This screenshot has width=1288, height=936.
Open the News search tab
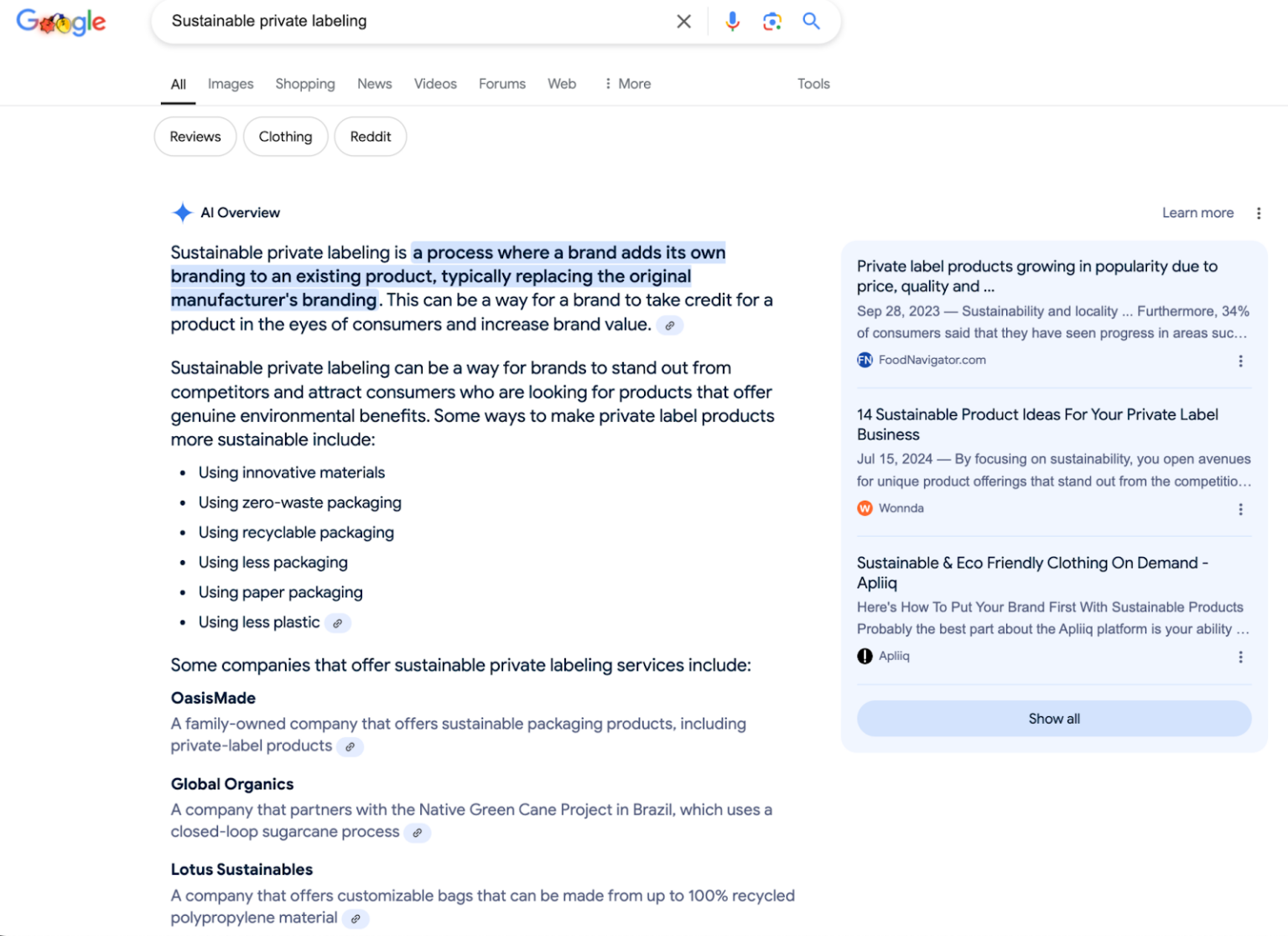pyautogui.click(x=374, y=83)
